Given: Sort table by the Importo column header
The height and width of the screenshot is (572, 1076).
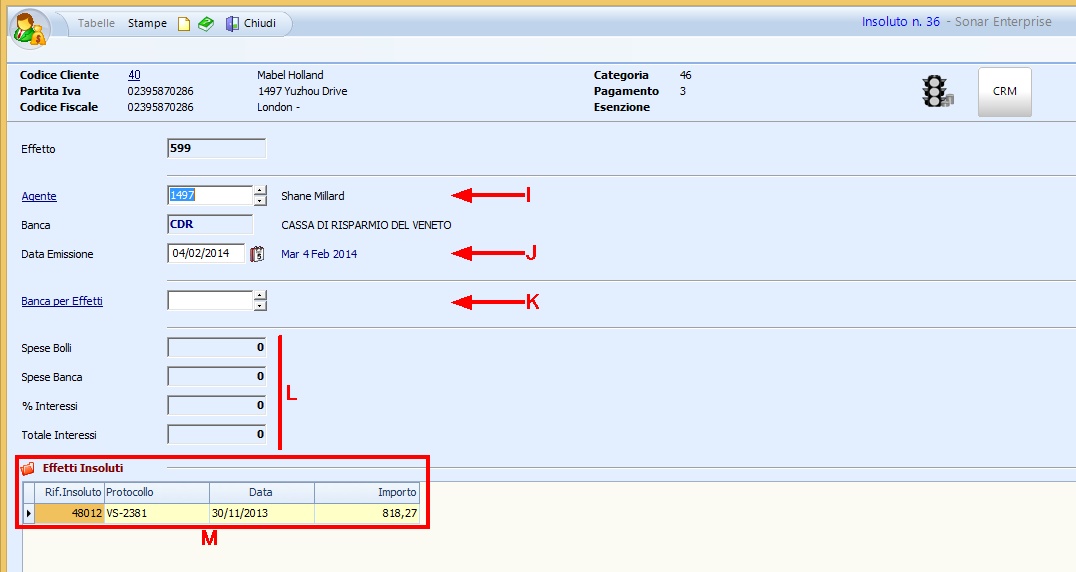Looking at the screenshot, I should 366,492.
